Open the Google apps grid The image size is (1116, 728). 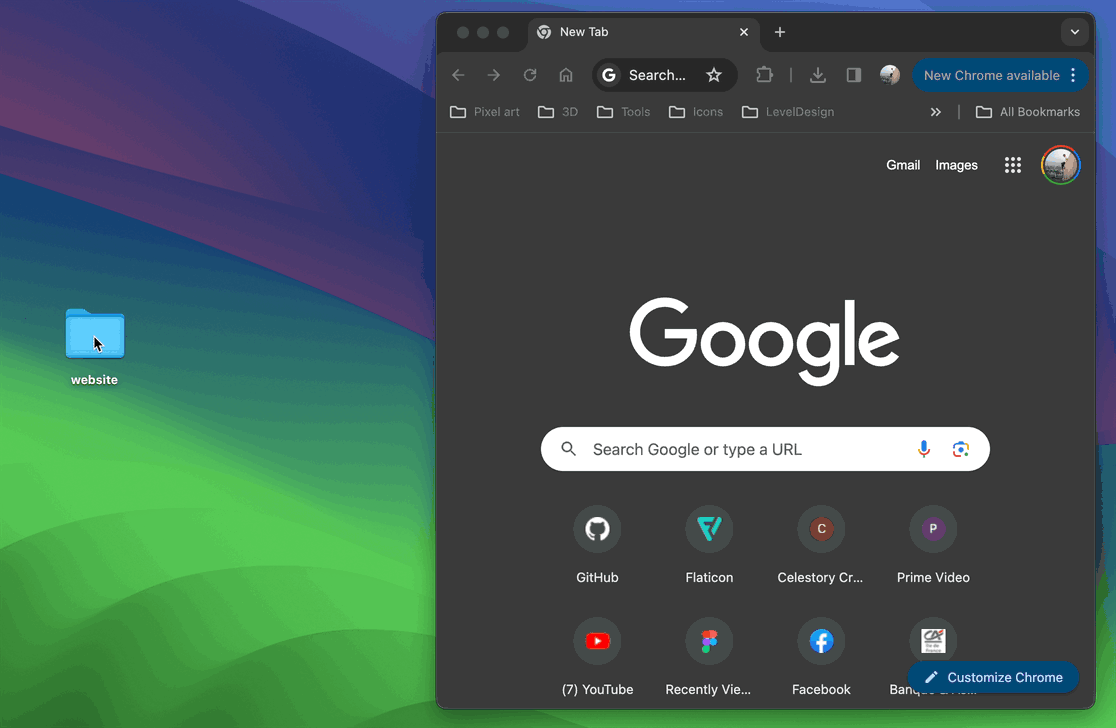1013,165
